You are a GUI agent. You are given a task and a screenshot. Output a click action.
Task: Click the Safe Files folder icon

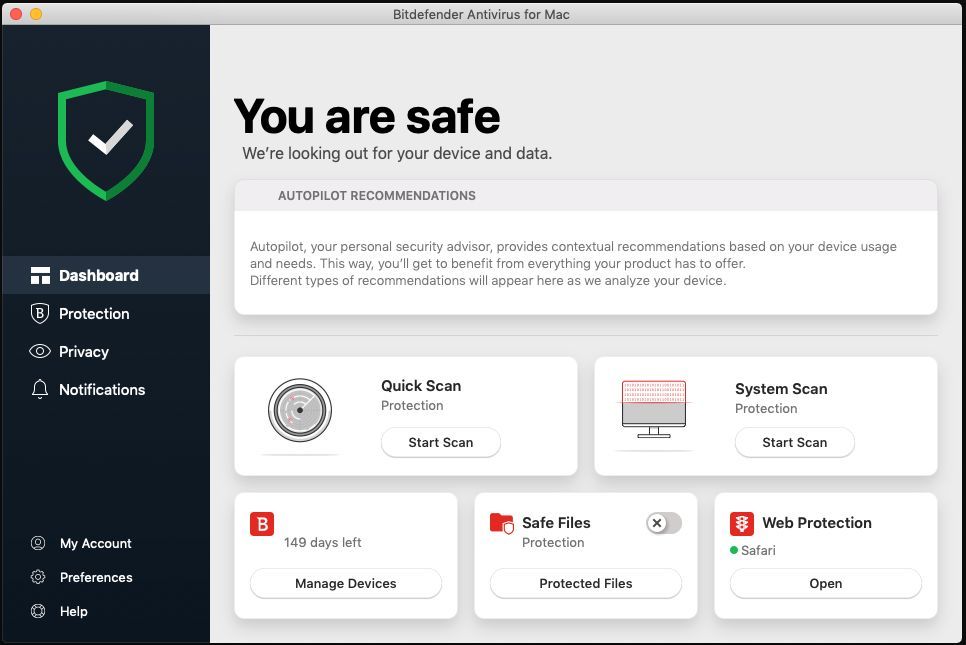point(501,523)
